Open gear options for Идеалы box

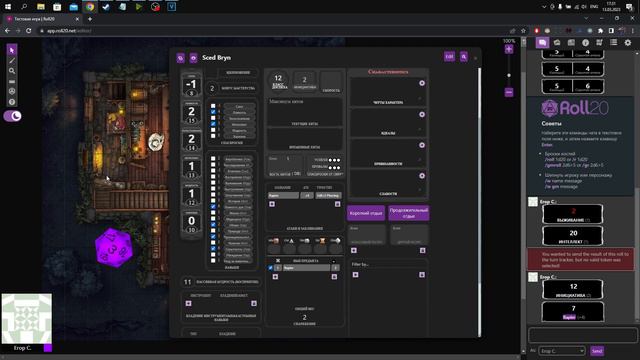coord(422,114)
